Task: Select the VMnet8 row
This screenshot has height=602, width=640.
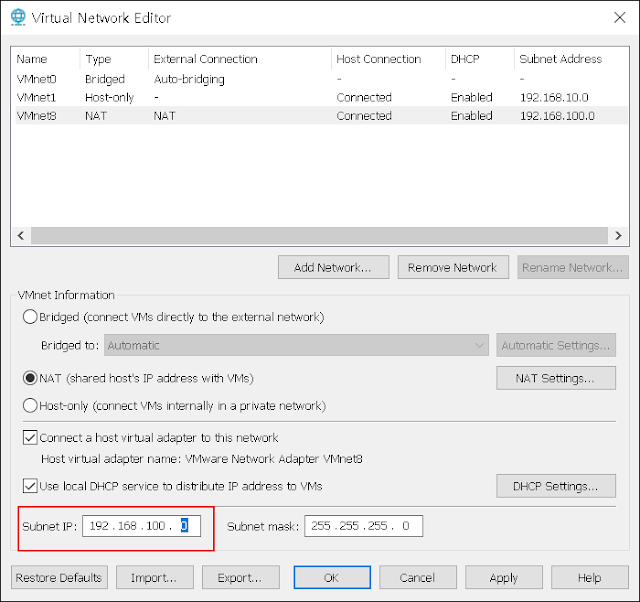Action: coord(321,116)
